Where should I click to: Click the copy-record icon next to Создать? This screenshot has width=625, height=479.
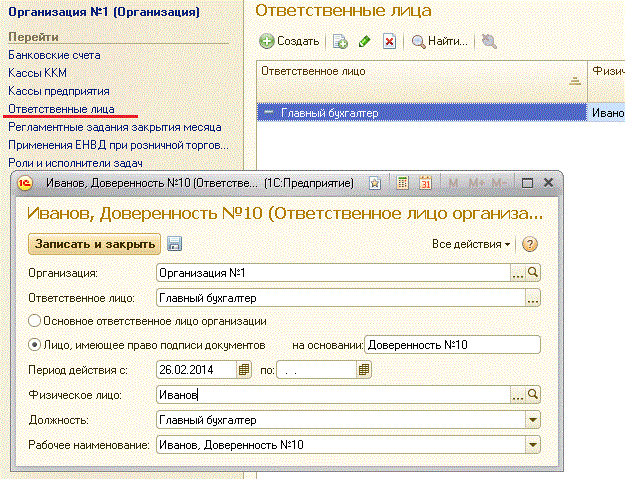(x=340, y=41)
